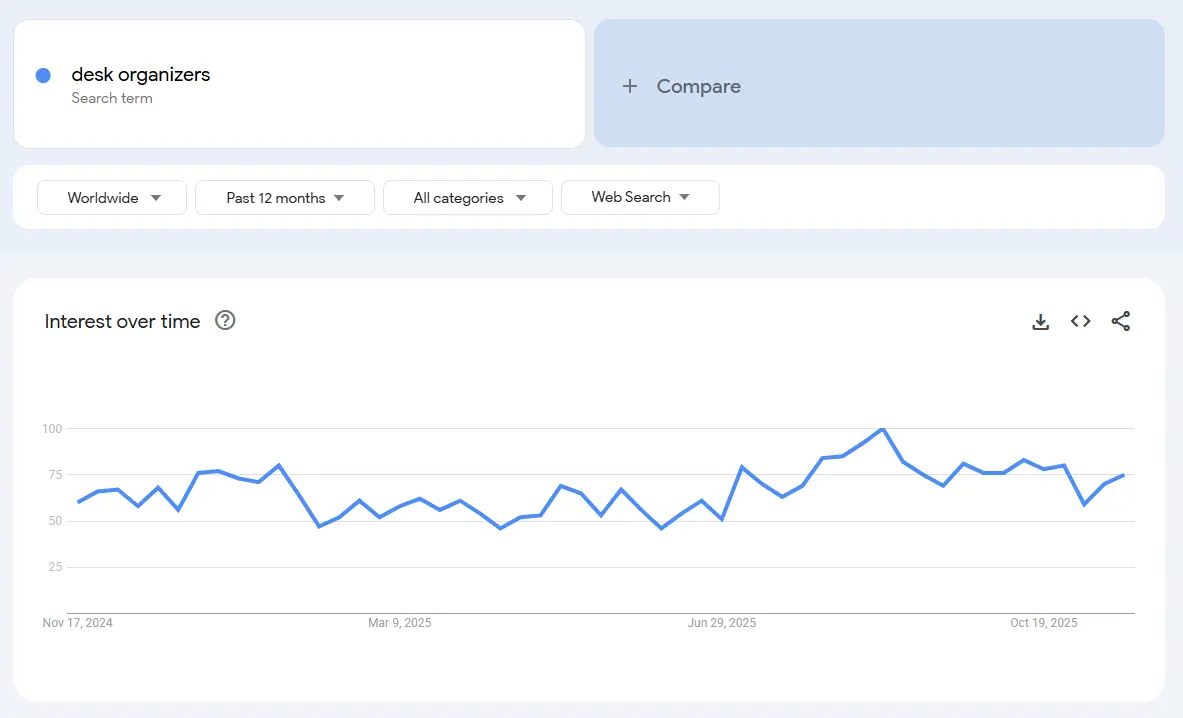This screenshot has height=718, width=1183.
Task: Open help for Interest over time
Action: pyautogui.click(x=225, y=321)
